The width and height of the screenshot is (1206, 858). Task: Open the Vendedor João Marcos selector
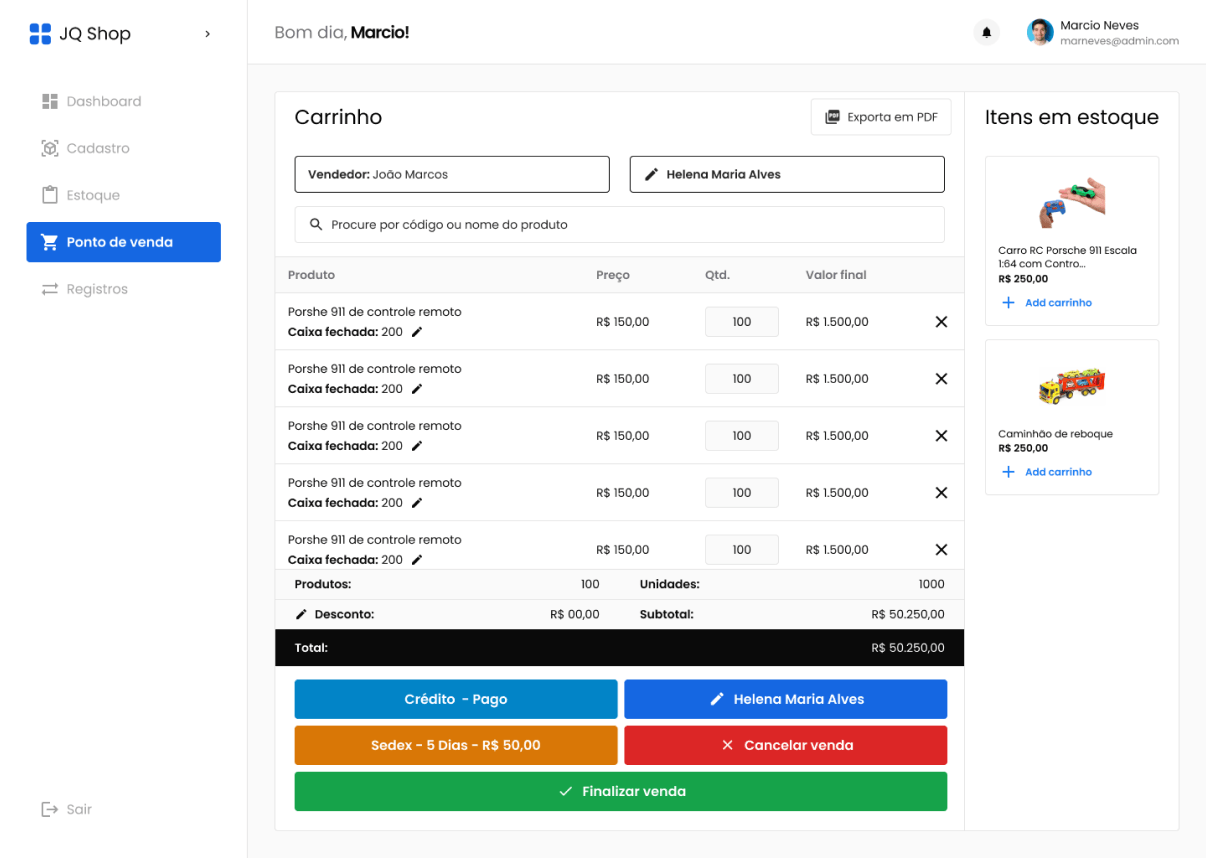[x=451, y=174]
